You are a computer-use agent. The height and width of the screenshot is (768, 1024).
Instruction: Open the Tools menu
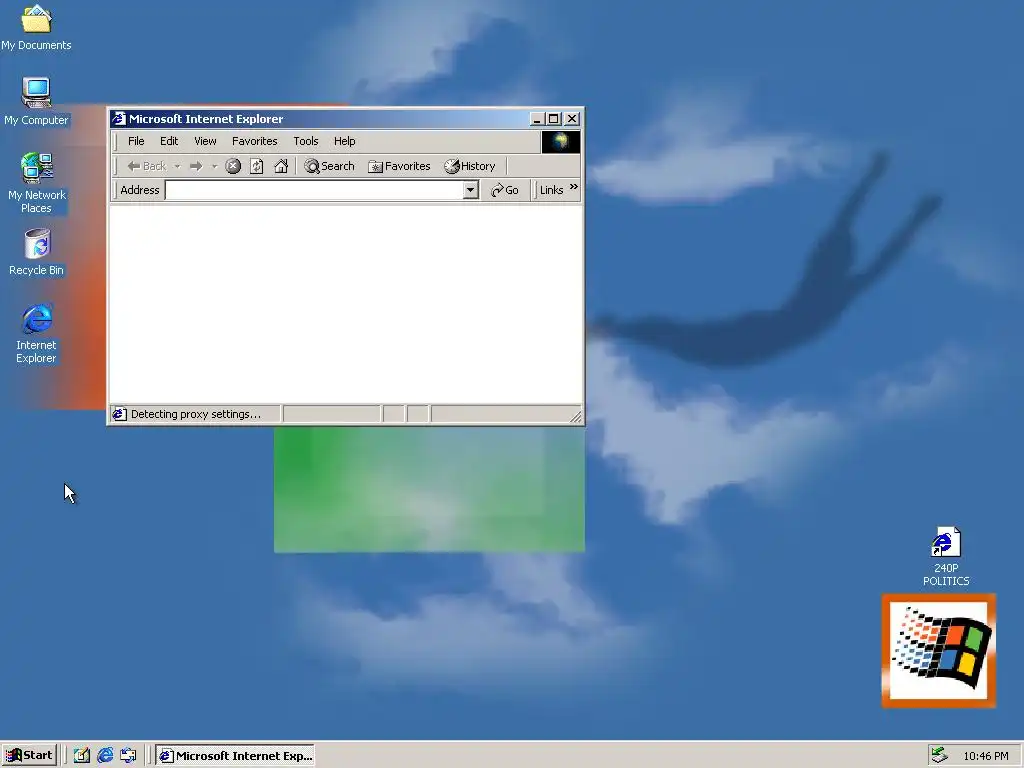coord(306,141)
